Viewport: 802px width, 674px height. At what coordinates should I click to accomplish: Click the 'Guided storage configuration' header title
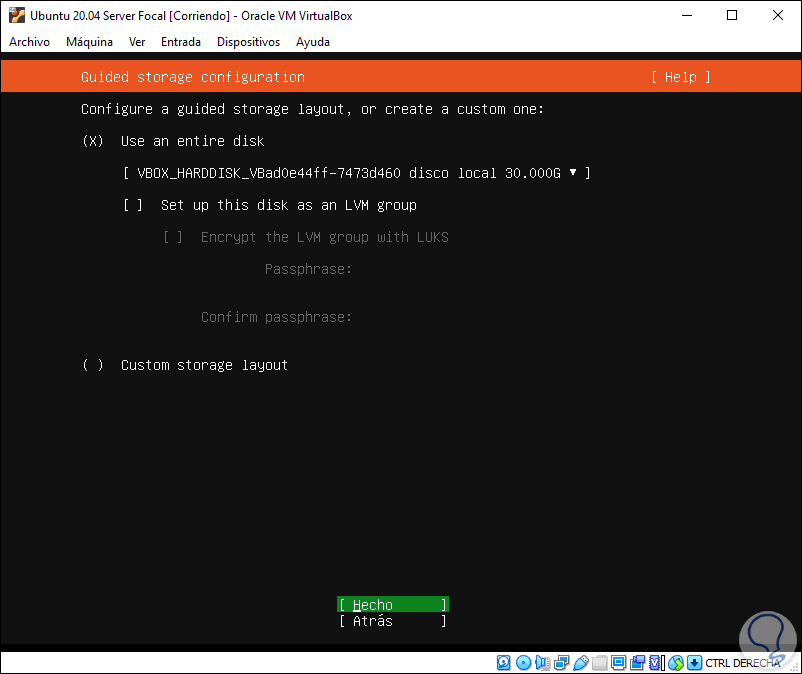pyautogui.click(x=193, y=77)
